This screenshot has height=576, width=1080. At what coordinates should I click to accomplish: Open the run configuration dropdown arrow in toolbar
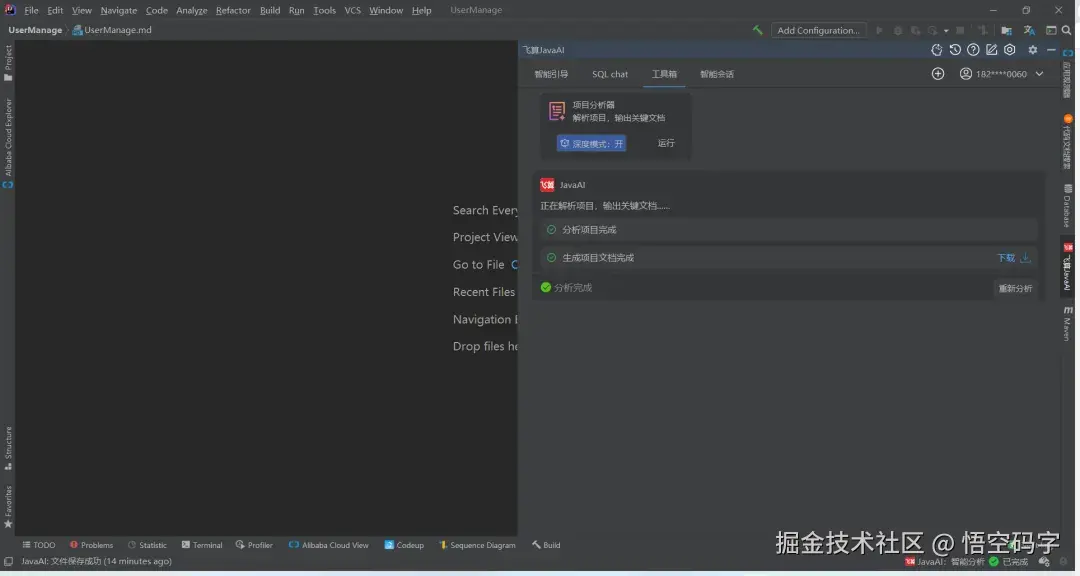pos(946,30)
